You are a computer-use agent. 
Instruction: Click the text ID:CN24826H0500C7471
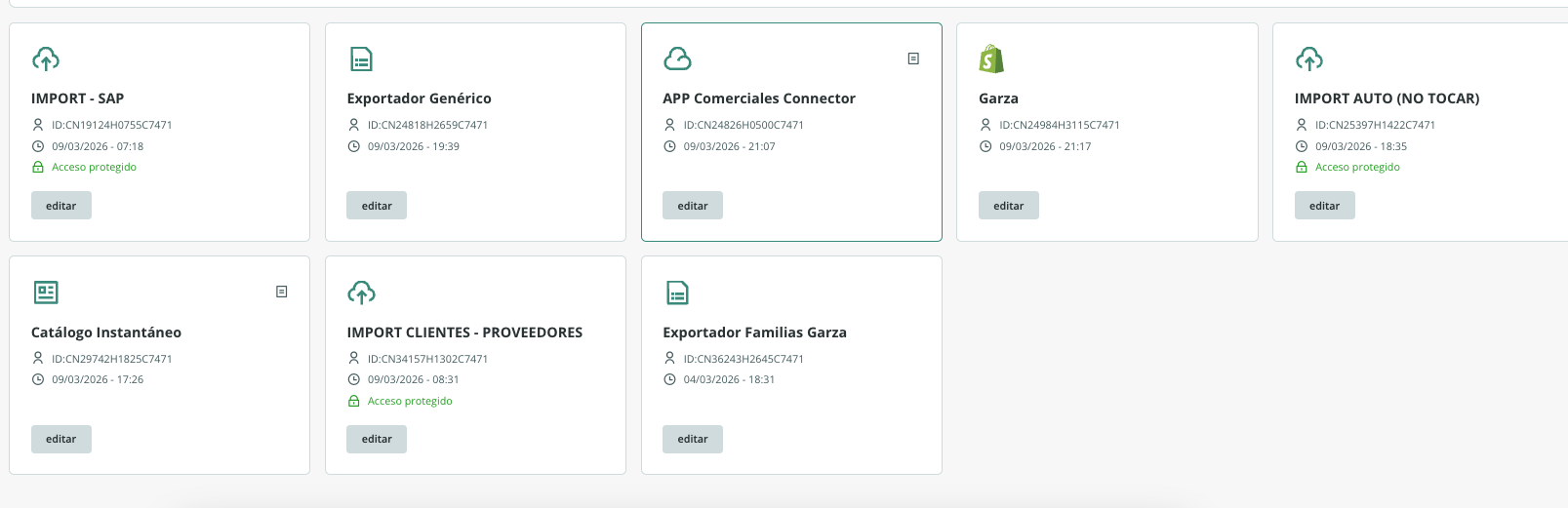[x=744, y=125]
